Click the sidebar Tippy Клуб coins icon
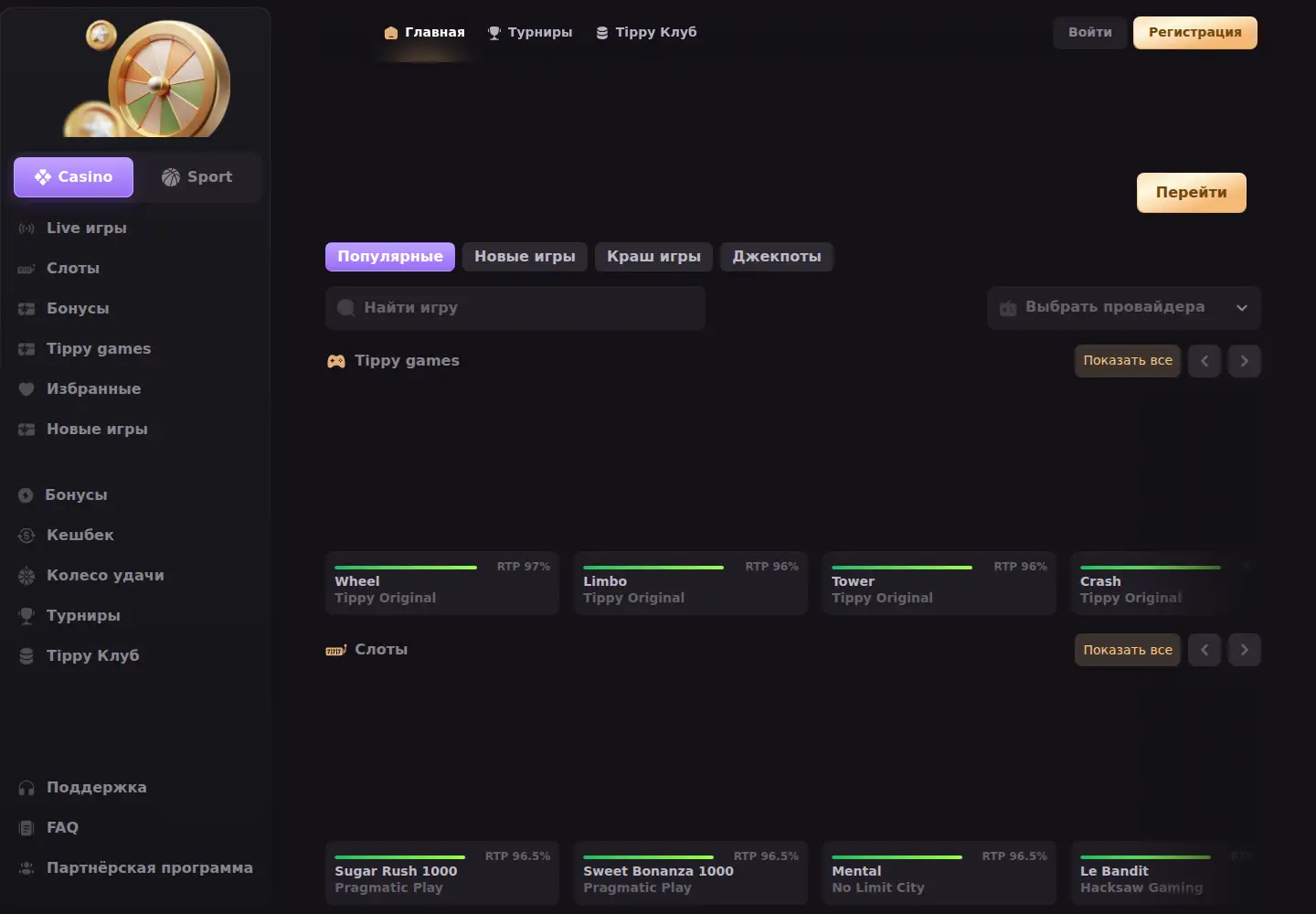Viewport: 1316px width, 914px height. 27,656
